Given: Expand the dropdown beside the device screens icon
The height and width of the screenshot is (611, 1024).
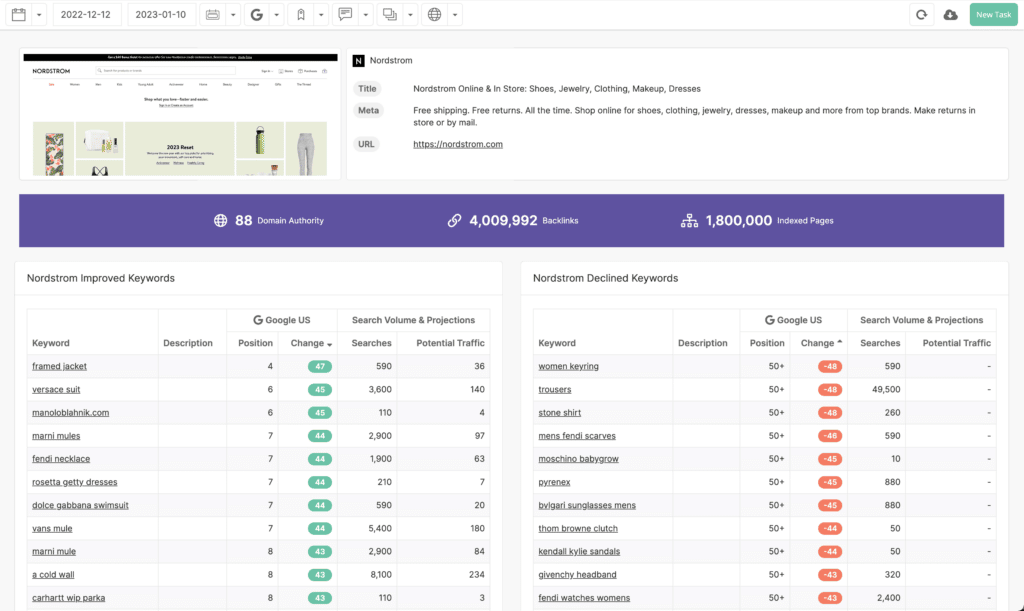Looking at the screenshot, I should click(x=410, y=14).
